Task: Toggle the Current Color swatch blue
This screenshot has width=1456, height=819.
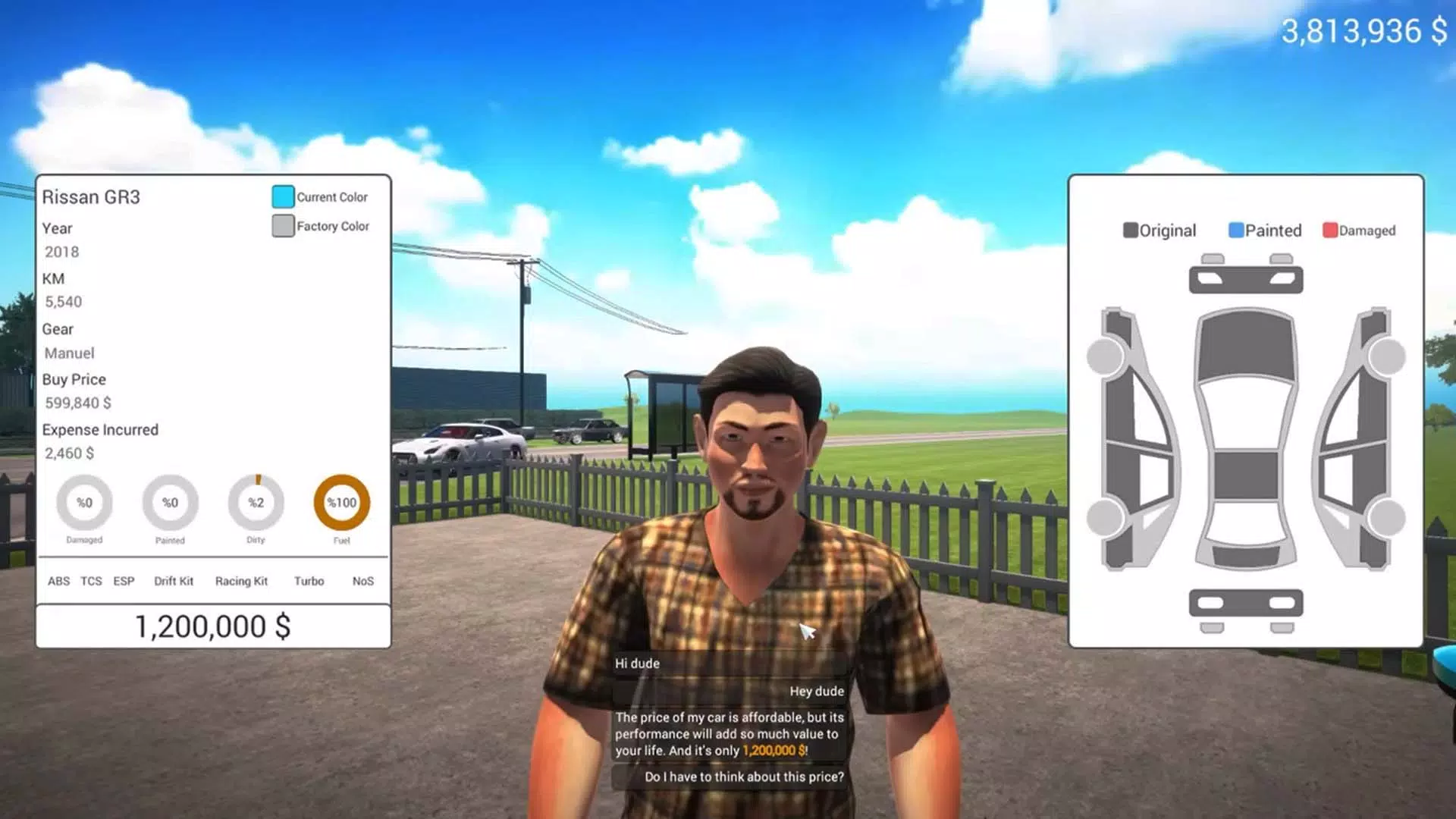Action: click(282, 196)
